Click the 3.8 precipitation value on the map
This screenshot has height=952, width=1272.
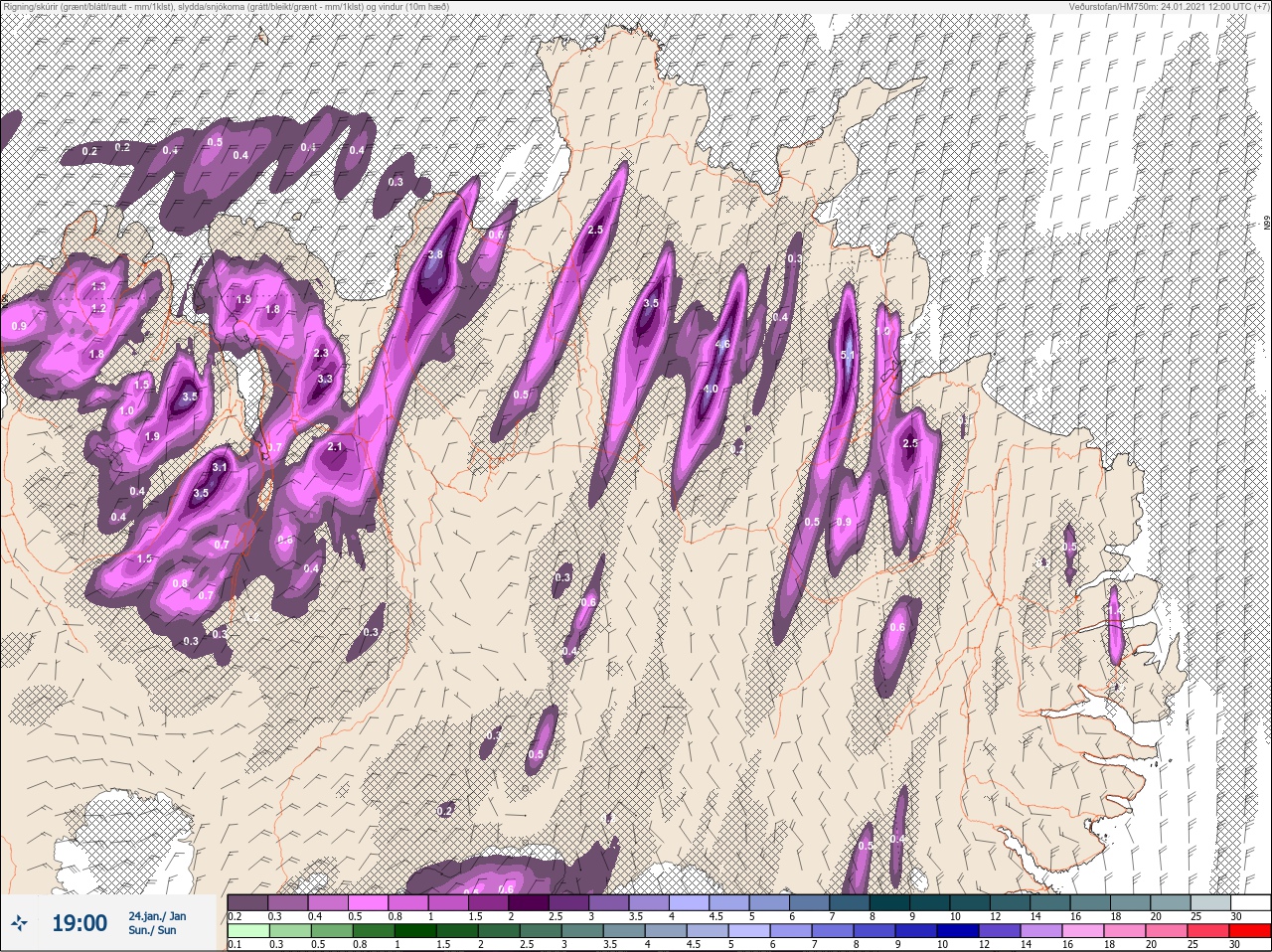[x=434, y=254]
